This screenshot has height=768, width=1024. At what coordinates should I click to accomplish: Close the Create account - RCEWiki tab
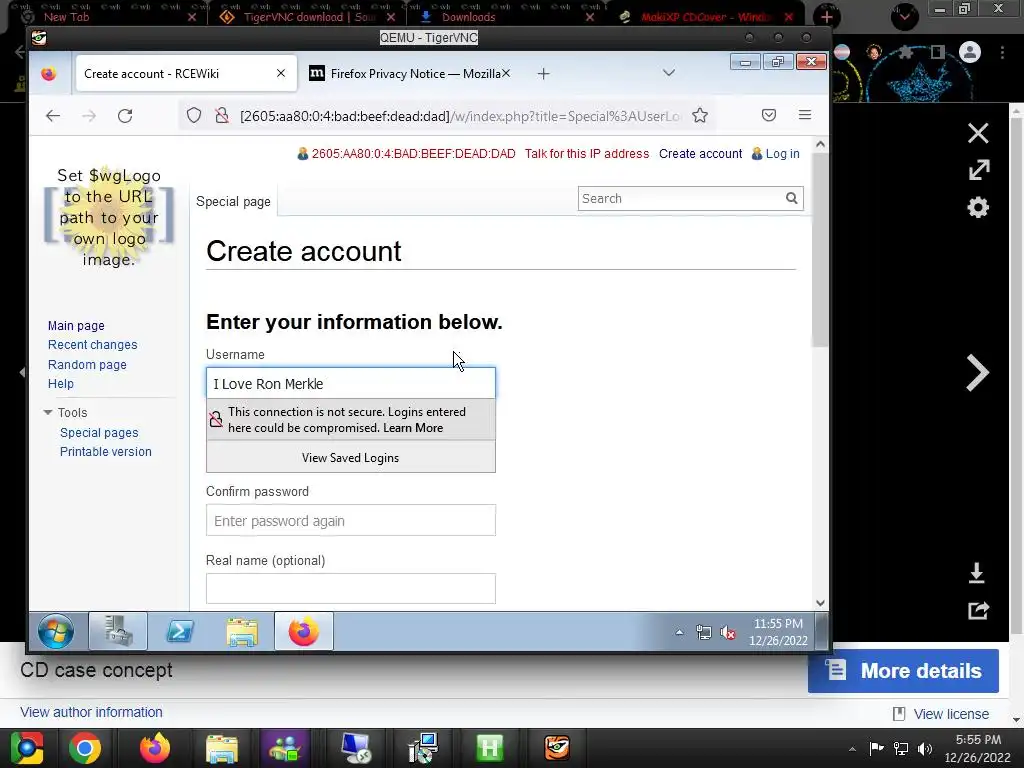[x=281, y=73]
